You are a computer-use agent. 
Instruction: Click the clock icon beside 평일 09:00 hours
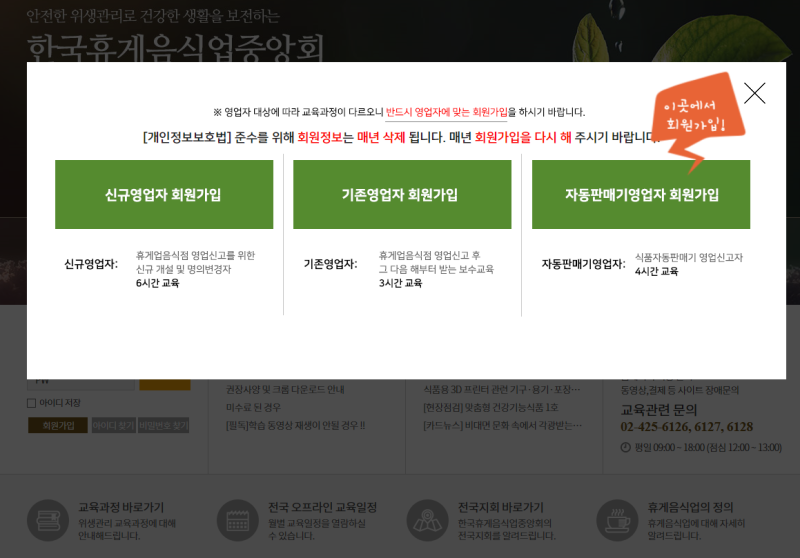(x=626, y=447)
